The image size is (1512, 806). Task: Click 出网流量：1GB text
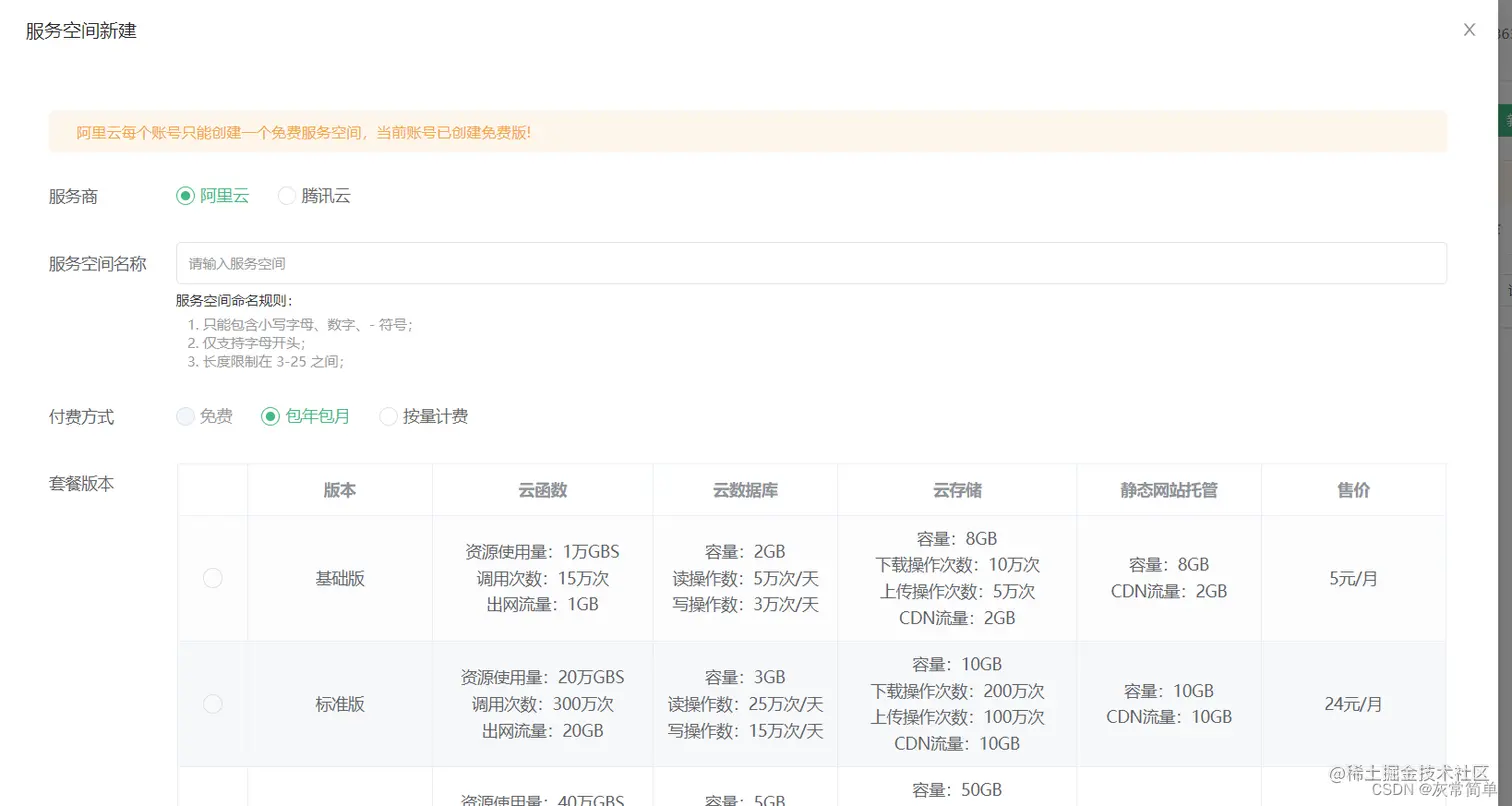click(x=543, y=604)
